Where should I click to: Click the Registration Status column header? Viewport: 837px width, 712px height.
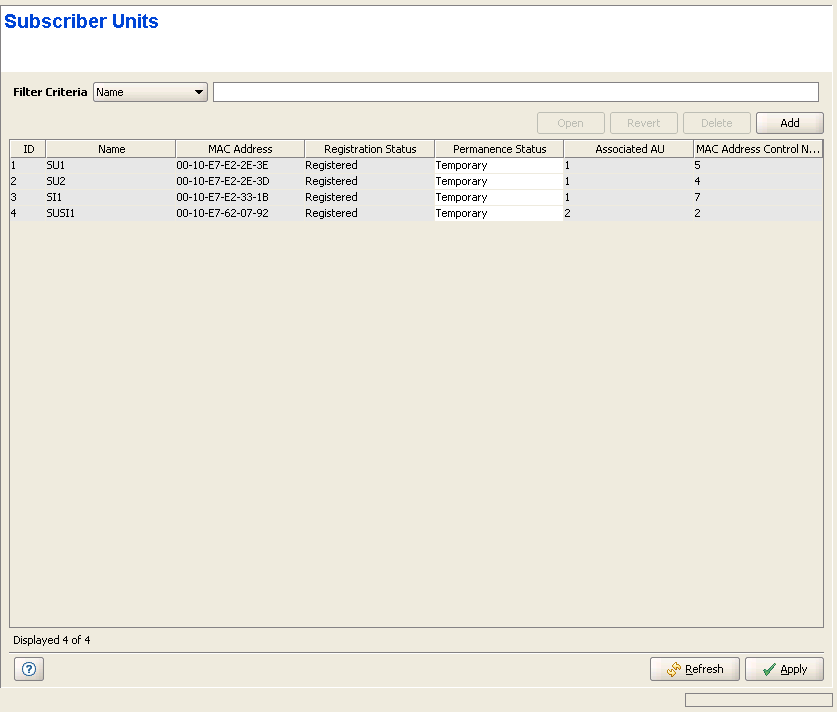pyautogui.click(x=369, y=149)
